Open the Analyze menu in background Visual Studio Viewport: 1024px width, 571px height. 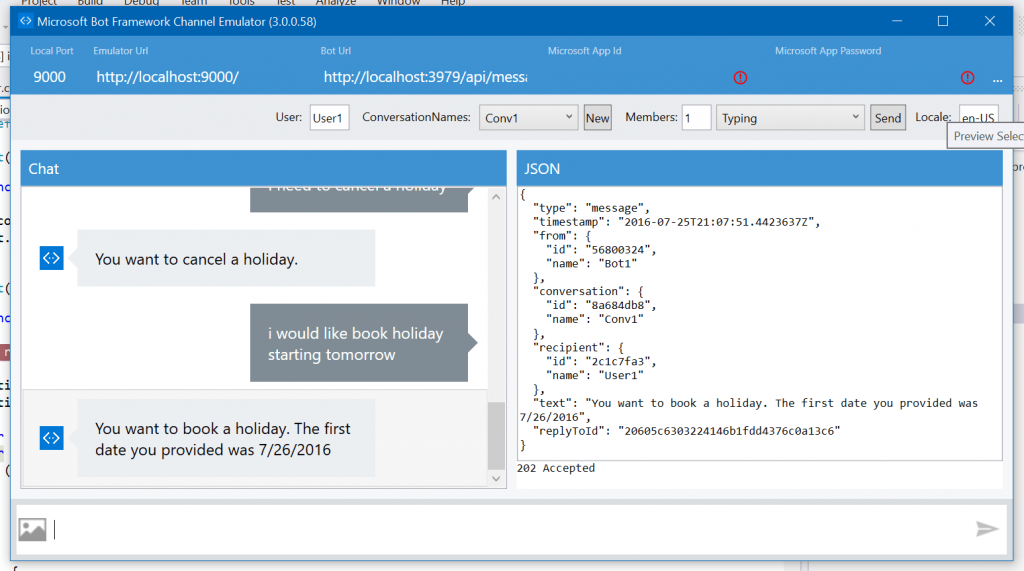click(x=336, y=3)
